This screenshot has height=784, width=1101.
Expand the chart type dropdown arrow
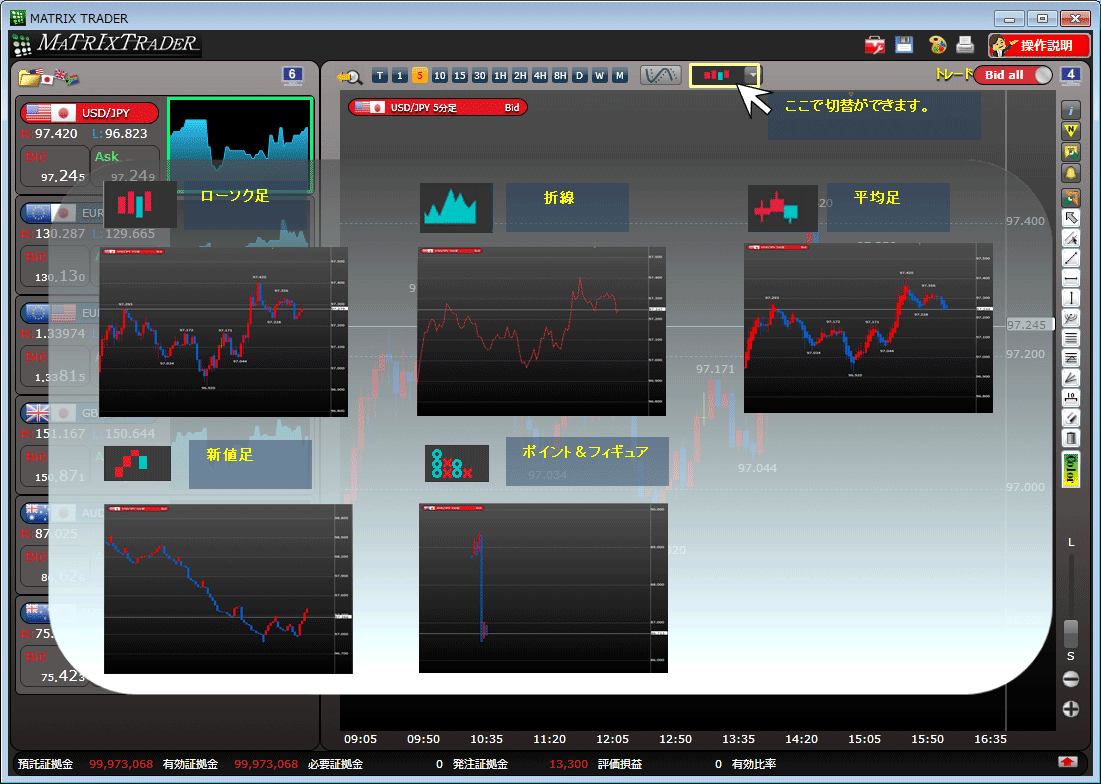pos(752,75)
